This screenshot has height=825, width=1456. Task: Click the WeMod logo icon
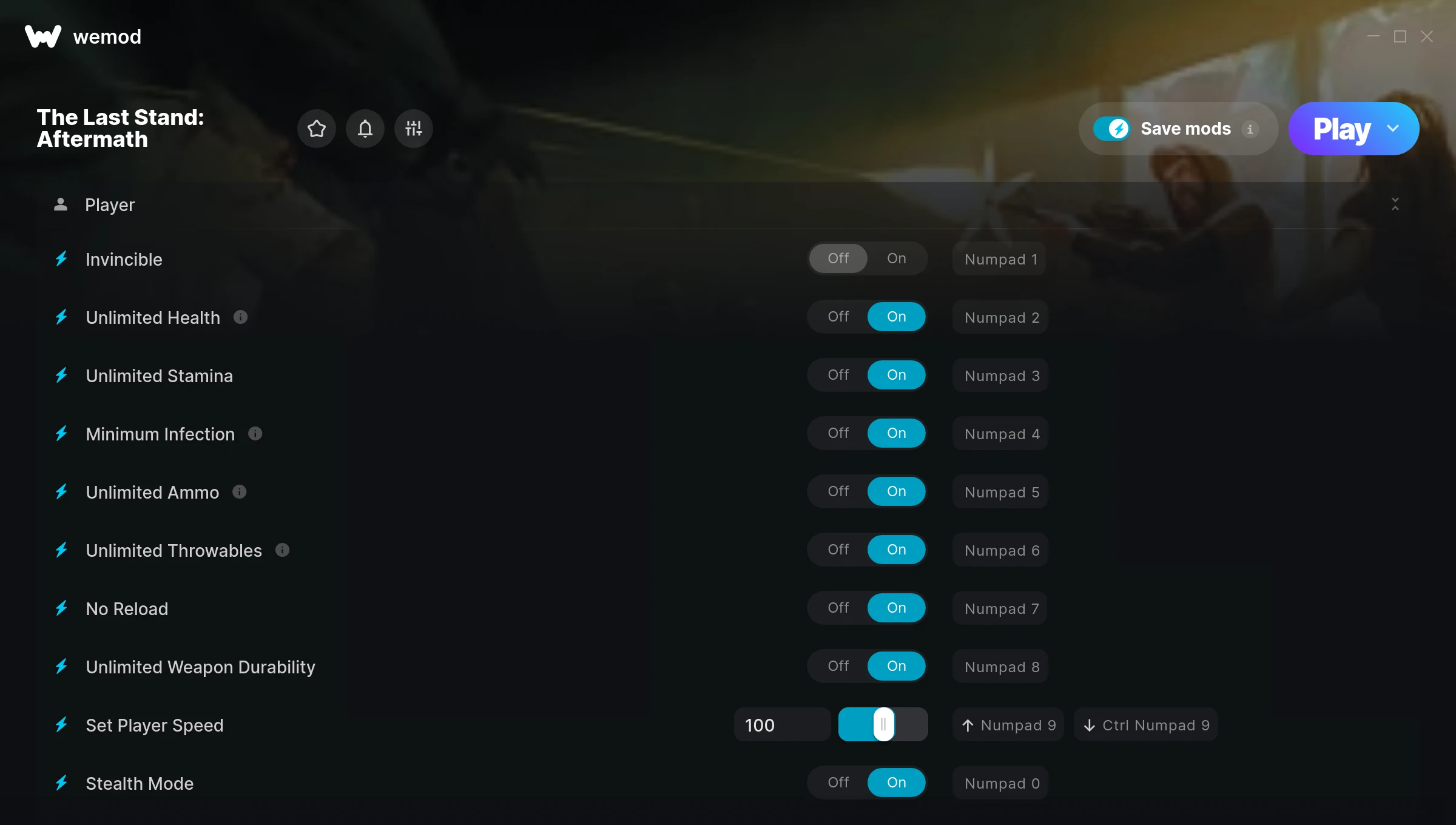click(x=43, y=36)
